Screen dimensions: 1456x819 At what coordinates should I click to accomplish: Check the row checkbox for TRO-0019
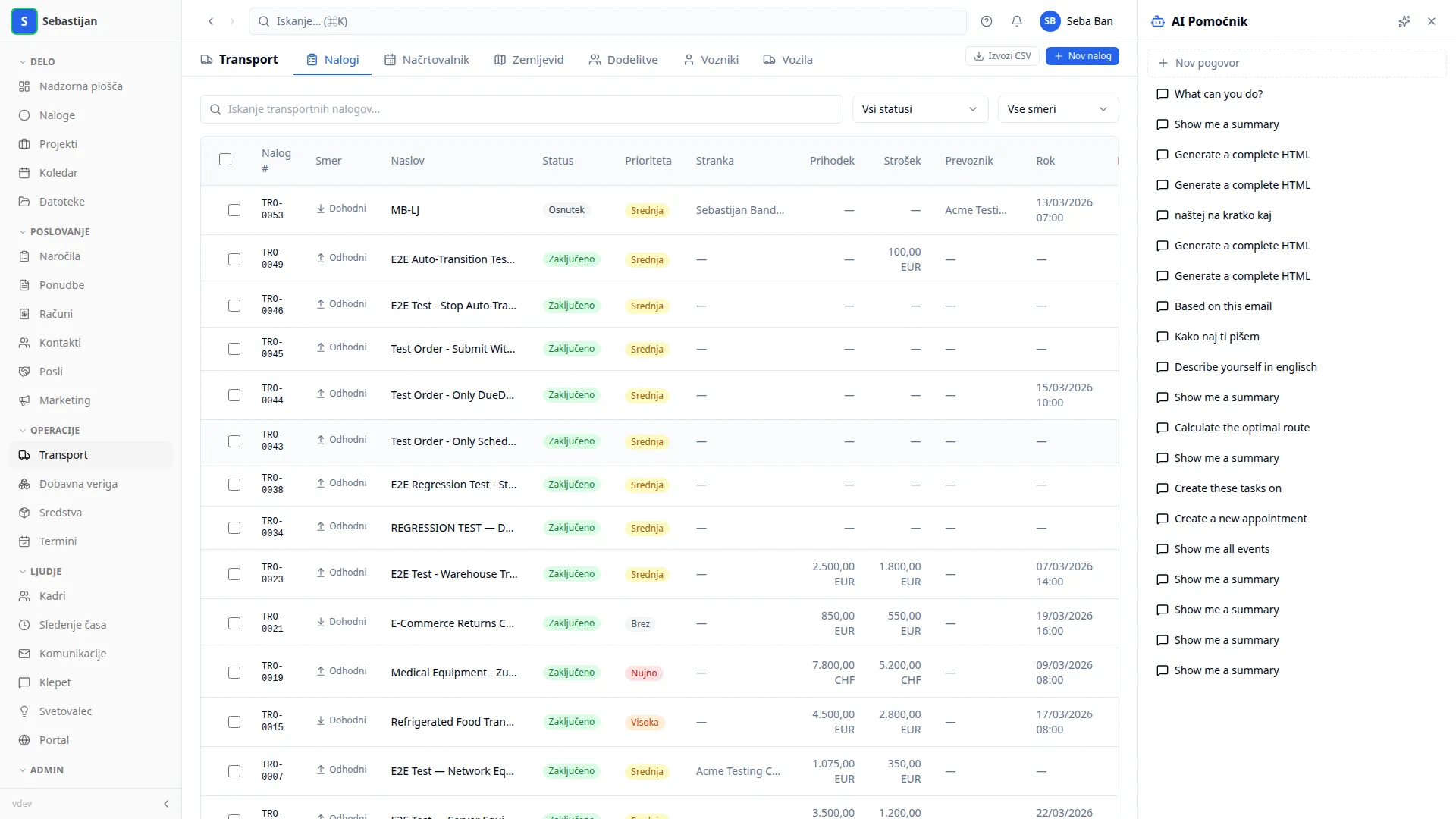tap(234, 673)
